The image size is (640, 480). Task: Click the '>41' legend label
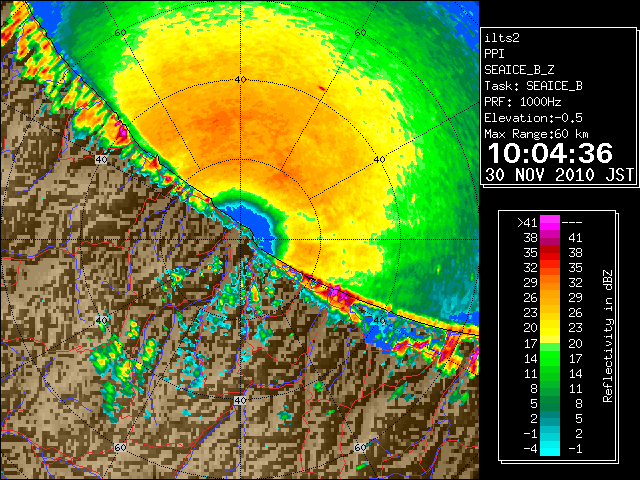point(528,222)
